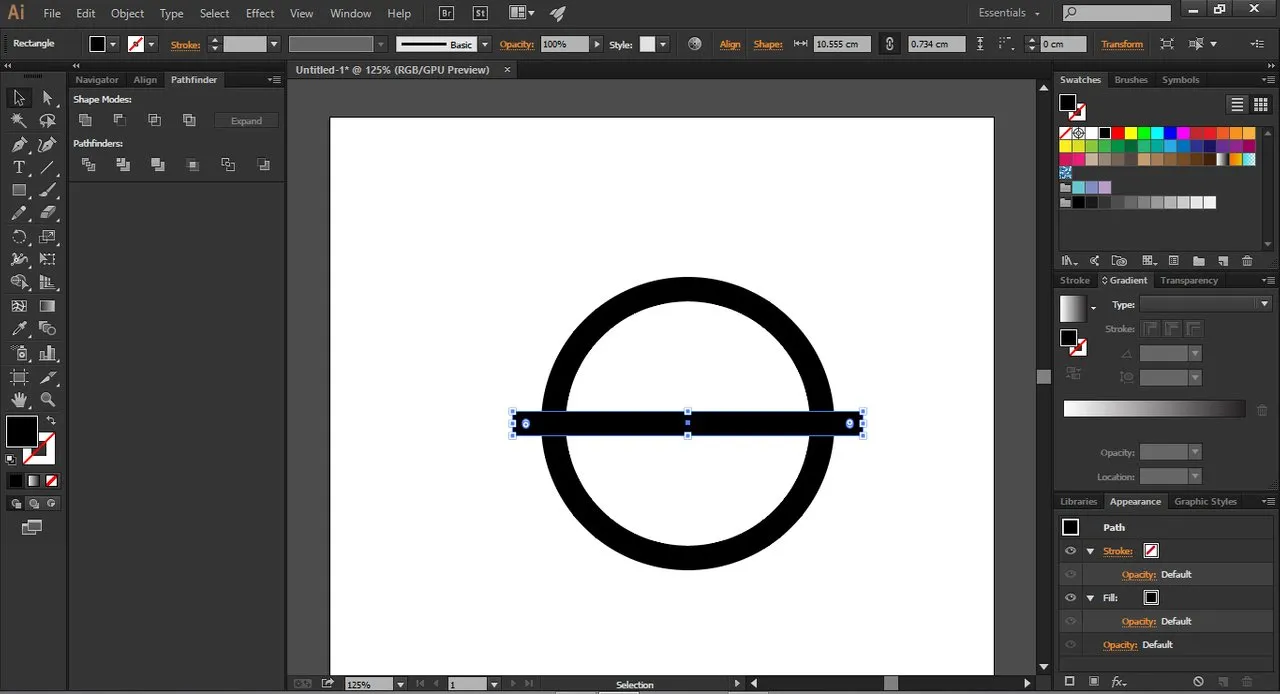This screenshot has width=1280, height=694.
Task: Select the Eyedropper tool
Action: pos(19,329)
